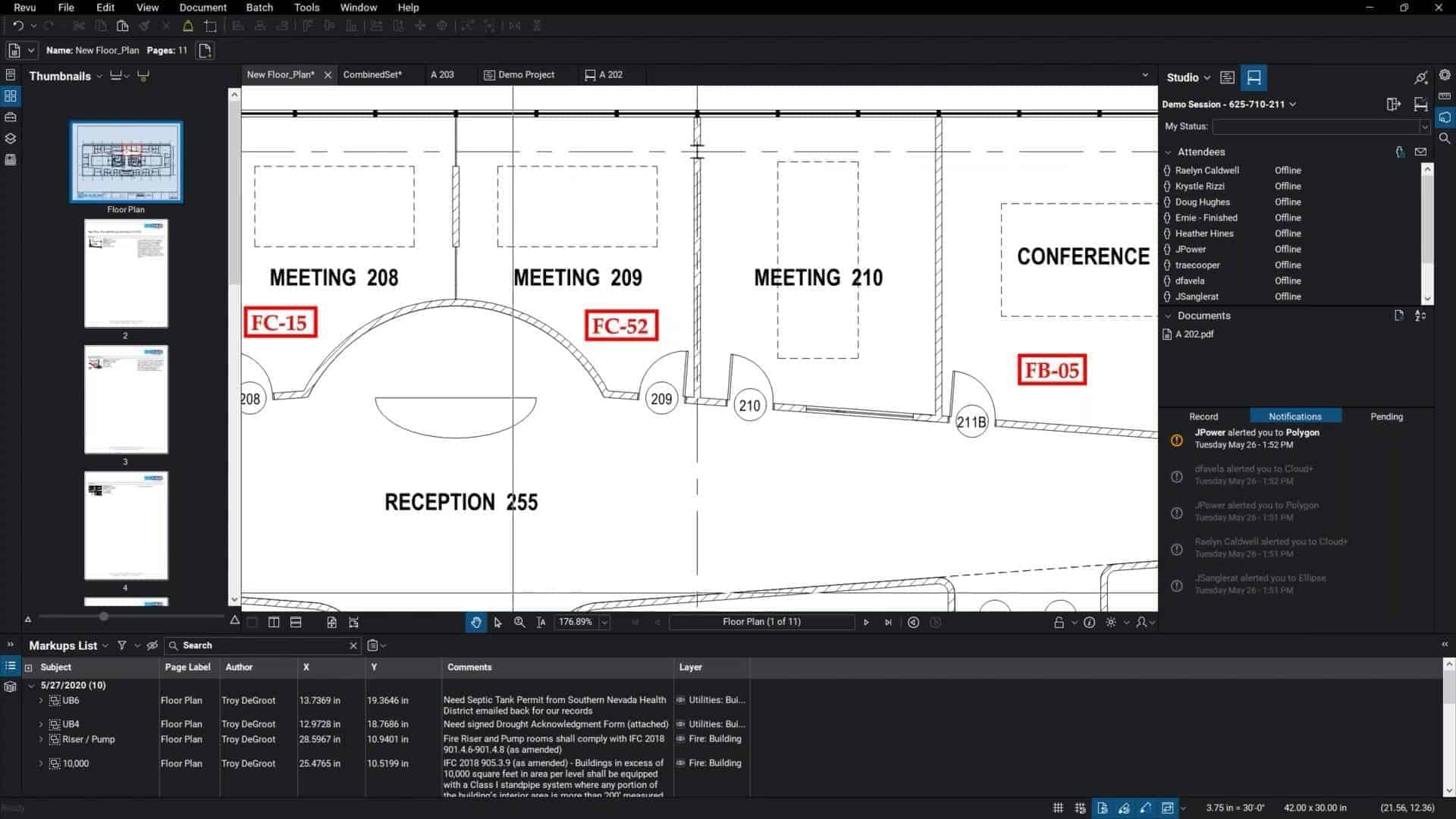Image resolution: width=1456 pixels, height=819 pixels.
Task: Open the Search magnifier icon on right sidebar
Action: tap(1445, 139)
